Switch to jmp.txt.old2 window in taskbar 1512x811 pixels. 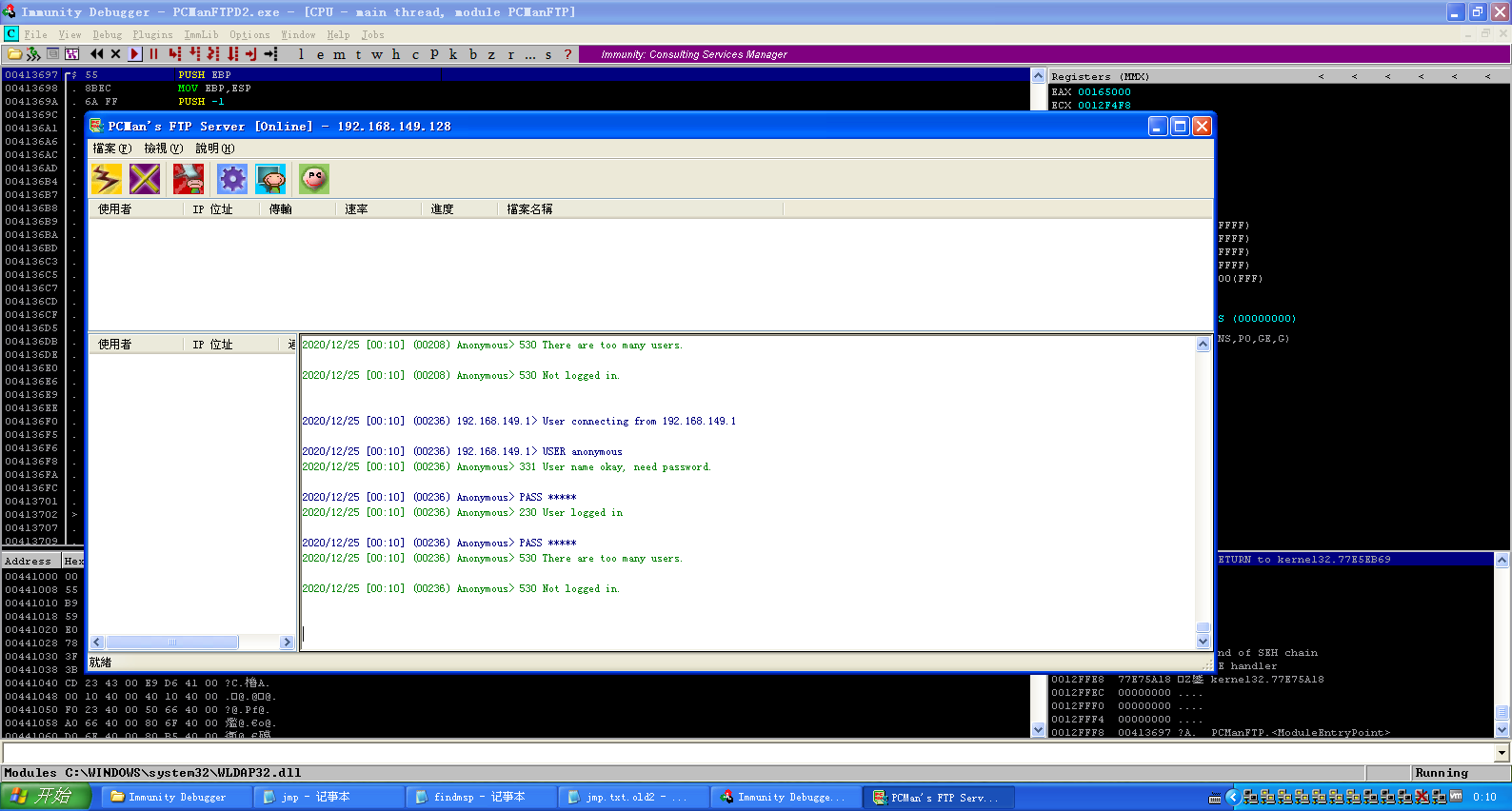(633, 797)
